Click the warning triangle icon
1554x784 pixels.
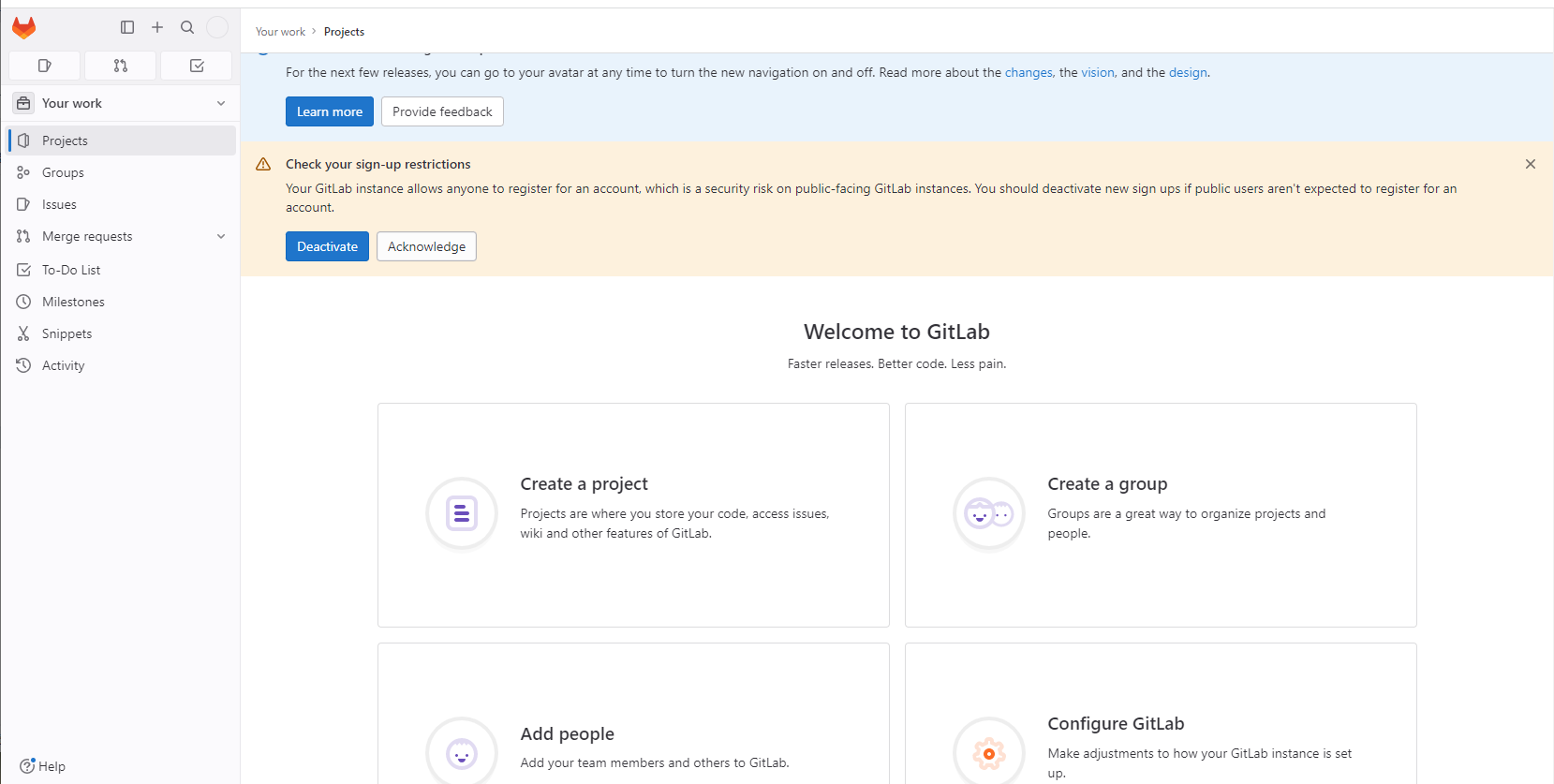263,164
